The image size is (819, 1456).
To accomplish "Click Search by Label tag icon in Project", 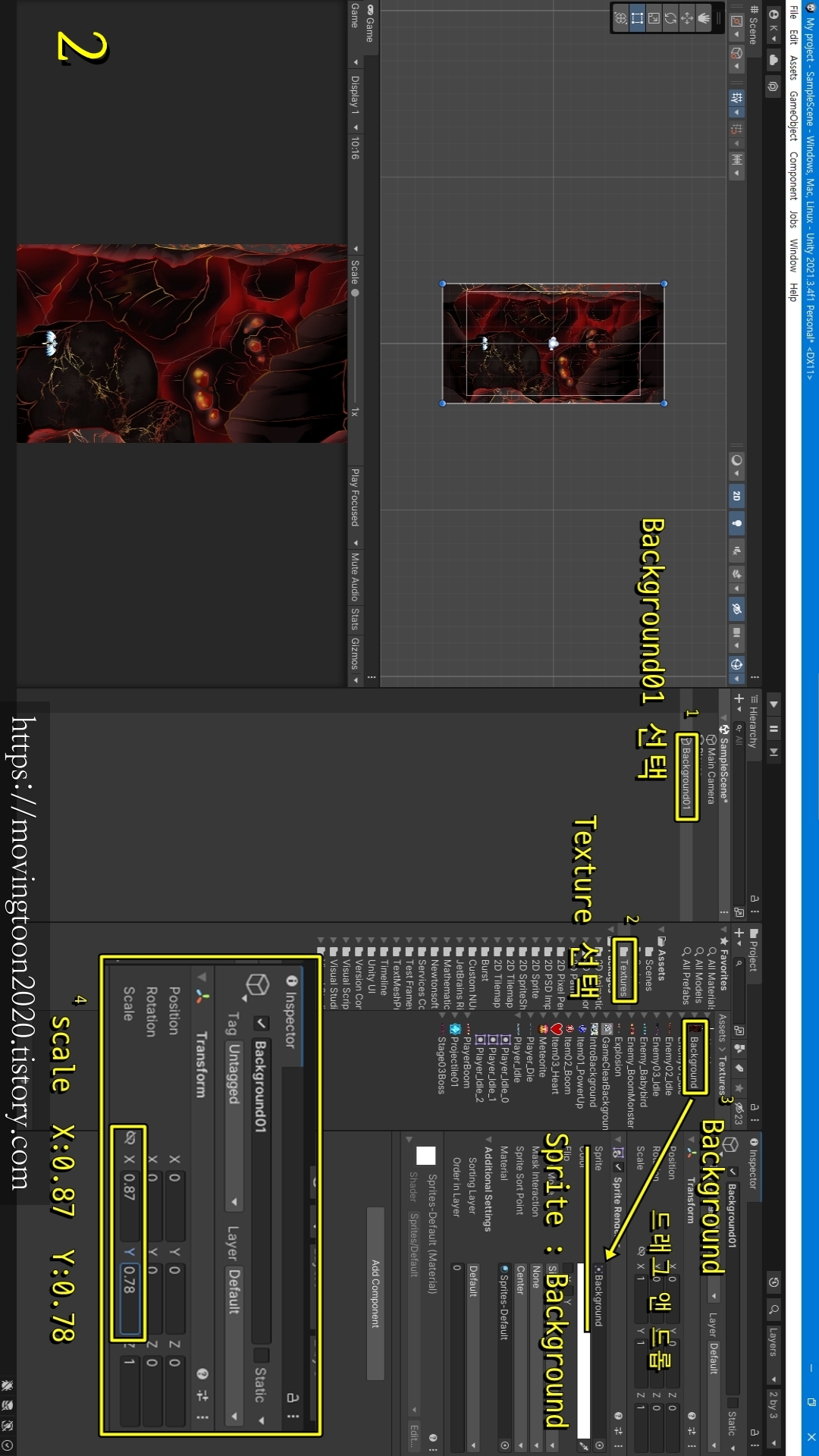I will pyautogui.click(x=739, y=1068).
